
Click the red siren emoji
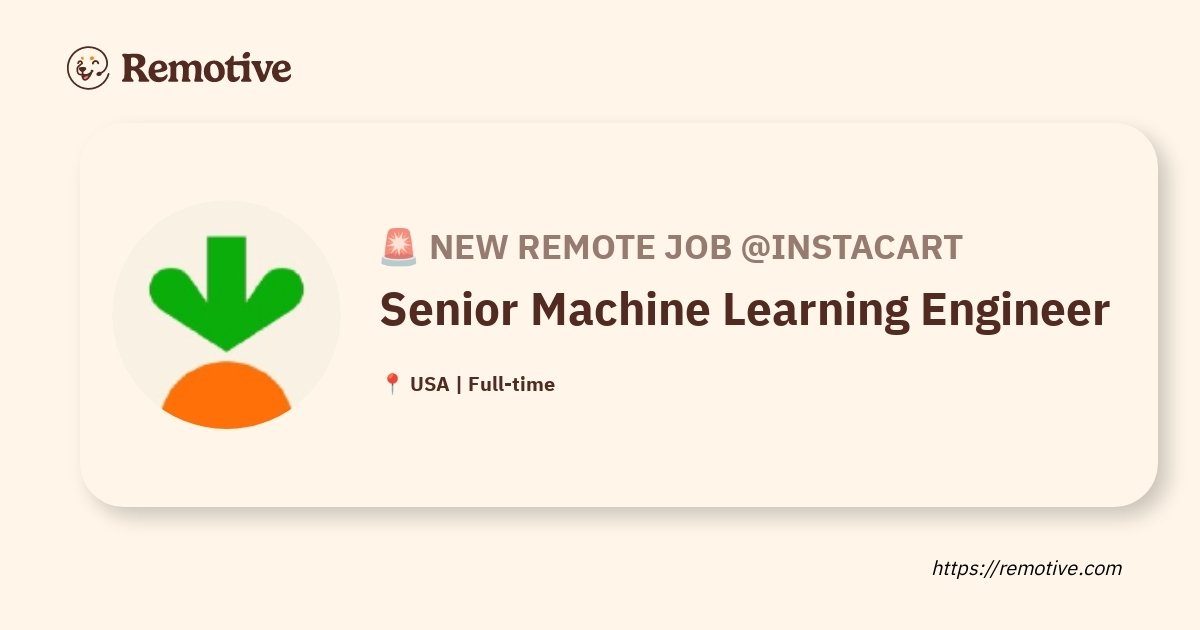point(398,246)
